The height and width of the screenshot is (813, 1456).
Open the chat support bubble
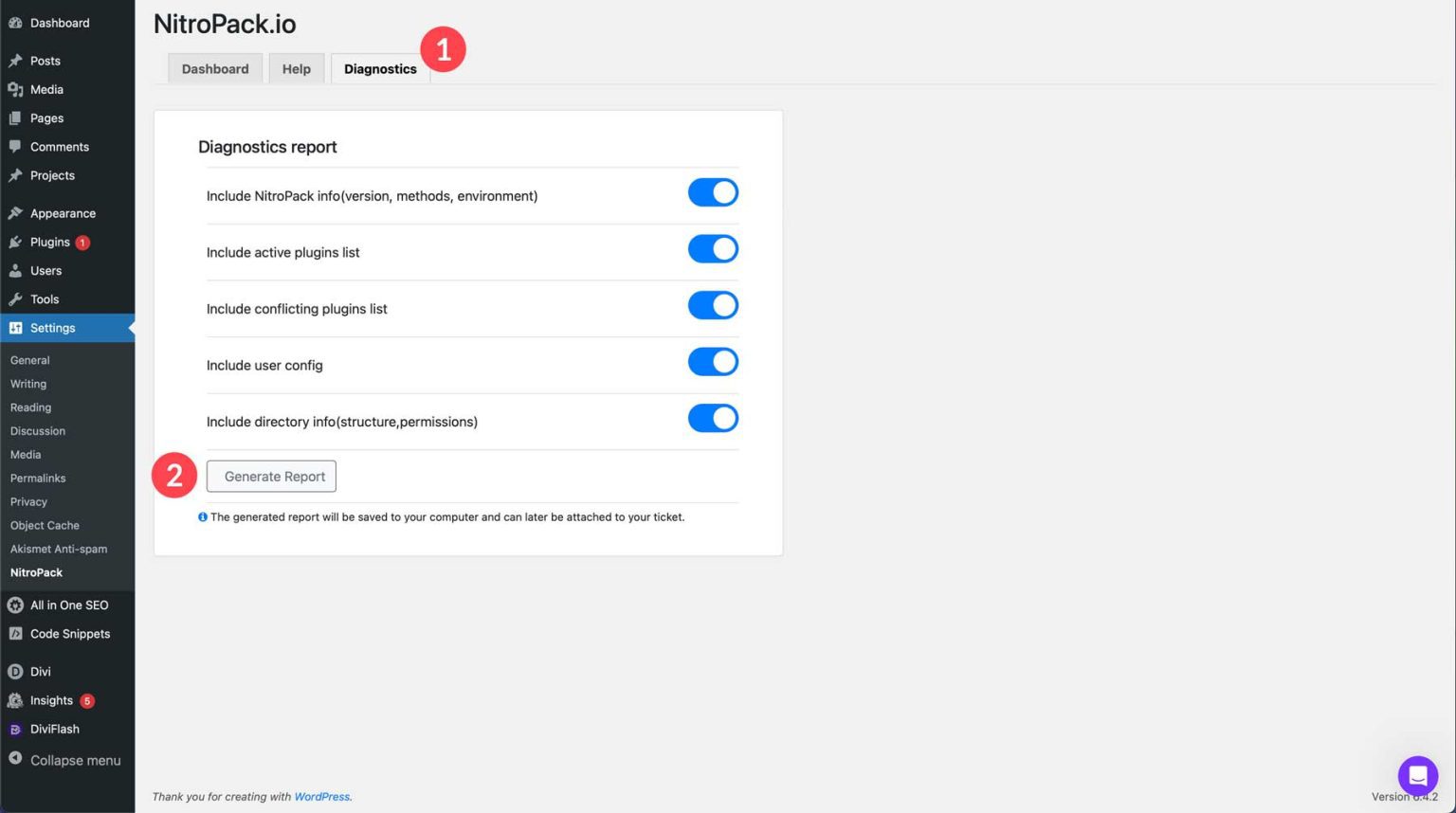[1418, 775]
